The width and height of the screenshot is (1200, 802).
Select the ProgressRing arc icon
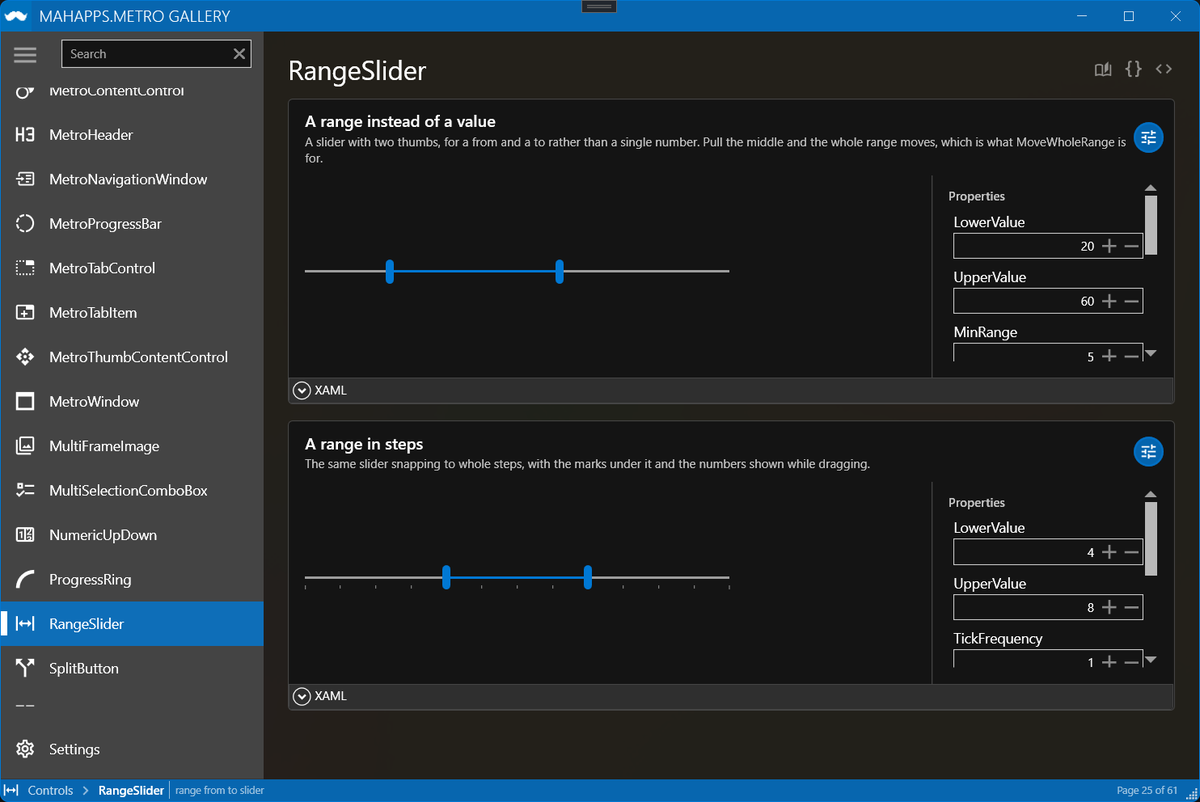tap(26, 579)
